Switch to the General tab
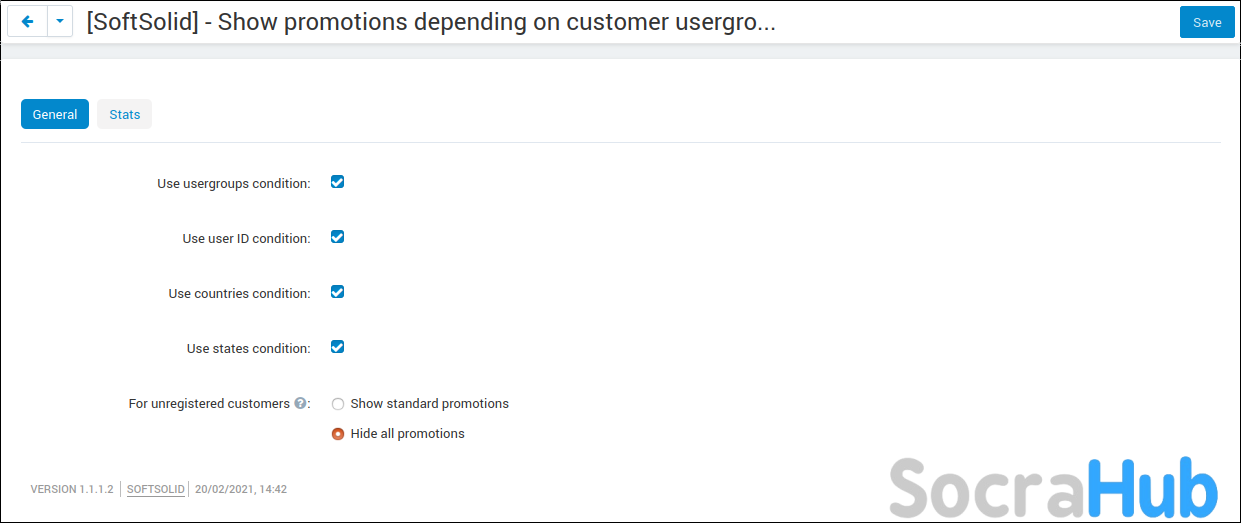The height and width of the screenshot is (523, 1241). 55,114
